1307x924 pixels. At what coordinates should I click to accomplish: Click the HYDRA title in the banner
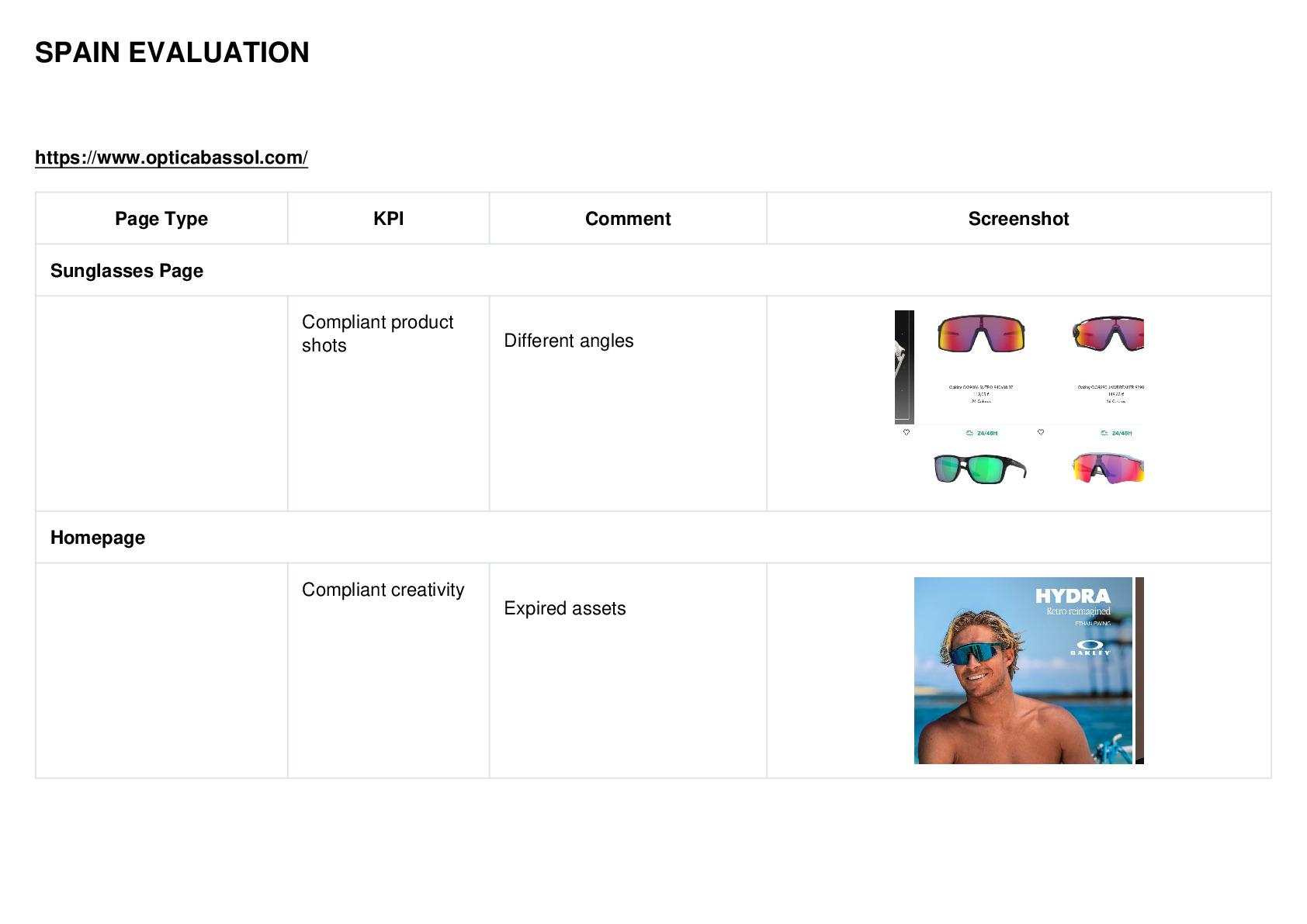[x=1073, y=596]
